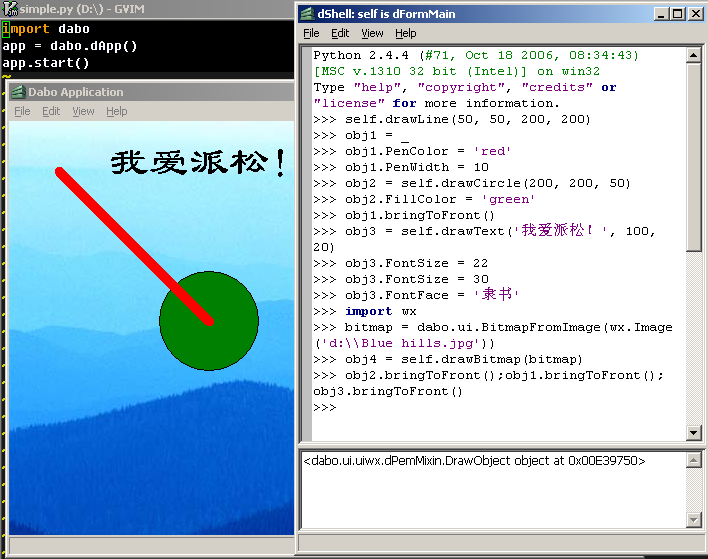Open File menu in Dabo Application
708x559 pixels.
pos(22,111)
